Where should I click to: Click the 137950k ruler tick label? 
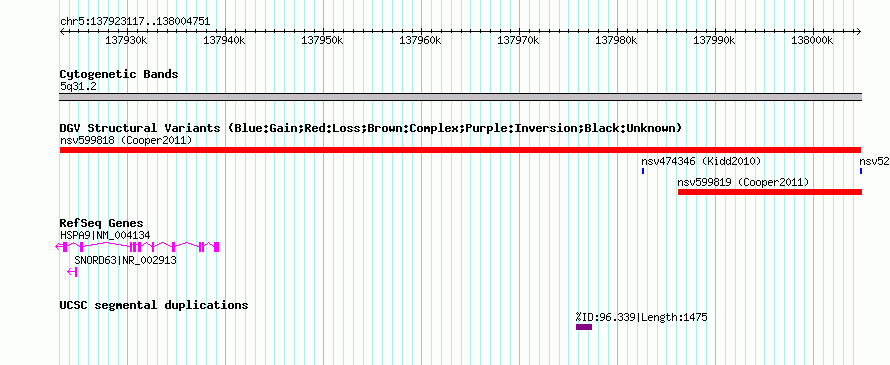[x=322, y=40]
